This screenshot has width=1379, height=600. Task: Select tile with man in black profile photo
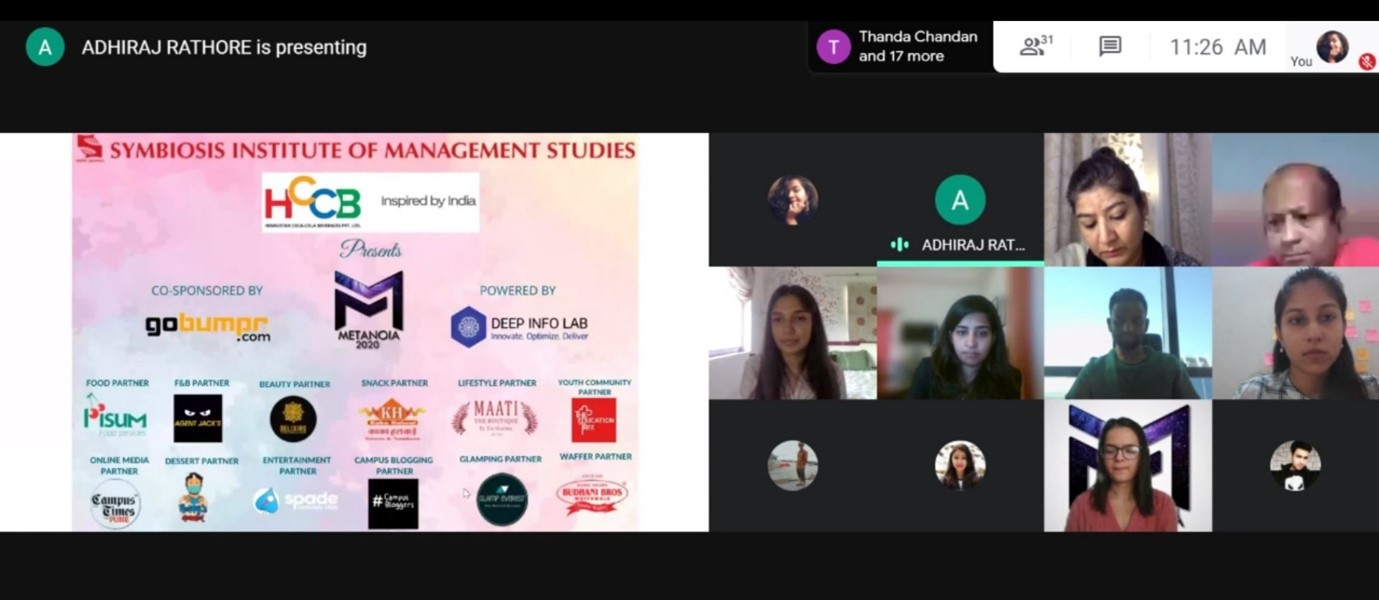[x=1296, y=466]
